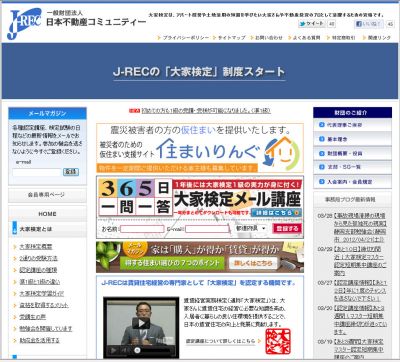Click the blue arrow icon beside 代表理事ご挨拶
This screenshot has height=362, width=400.
(x=321, y=125)
